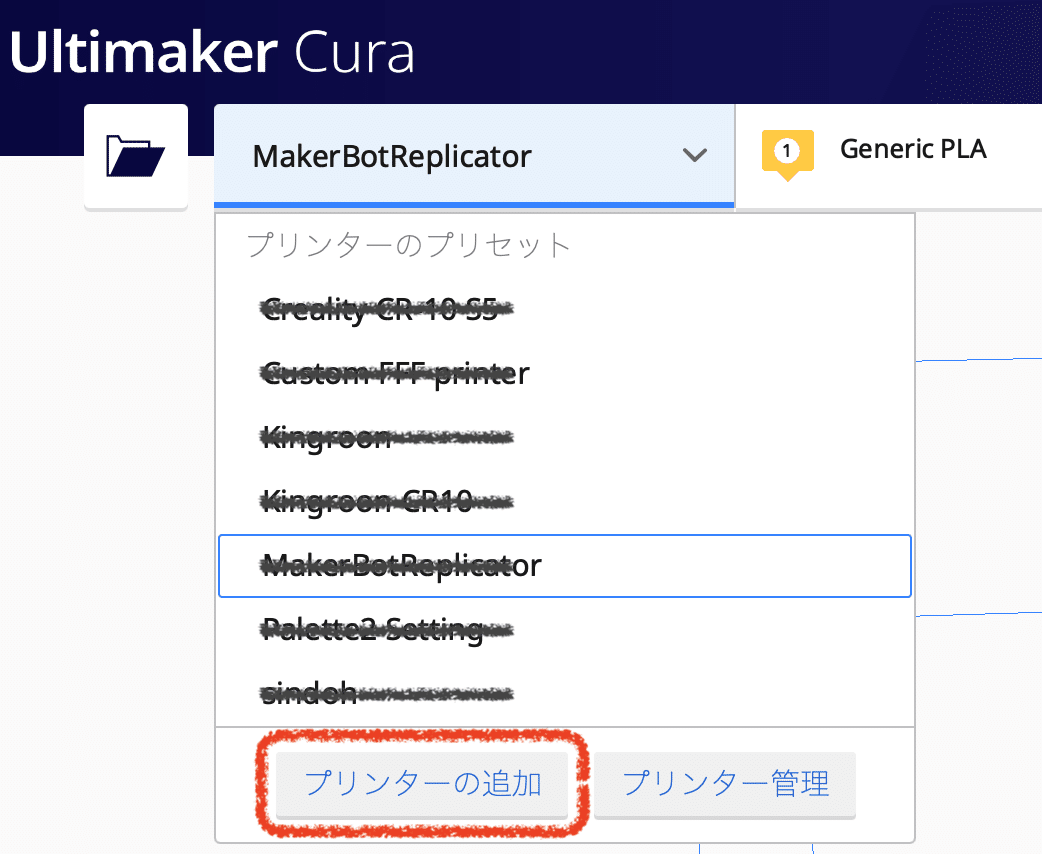Click プリンター管理 button
The width and height of the screenshot is (1042, 854).
[x=724, y=784]
